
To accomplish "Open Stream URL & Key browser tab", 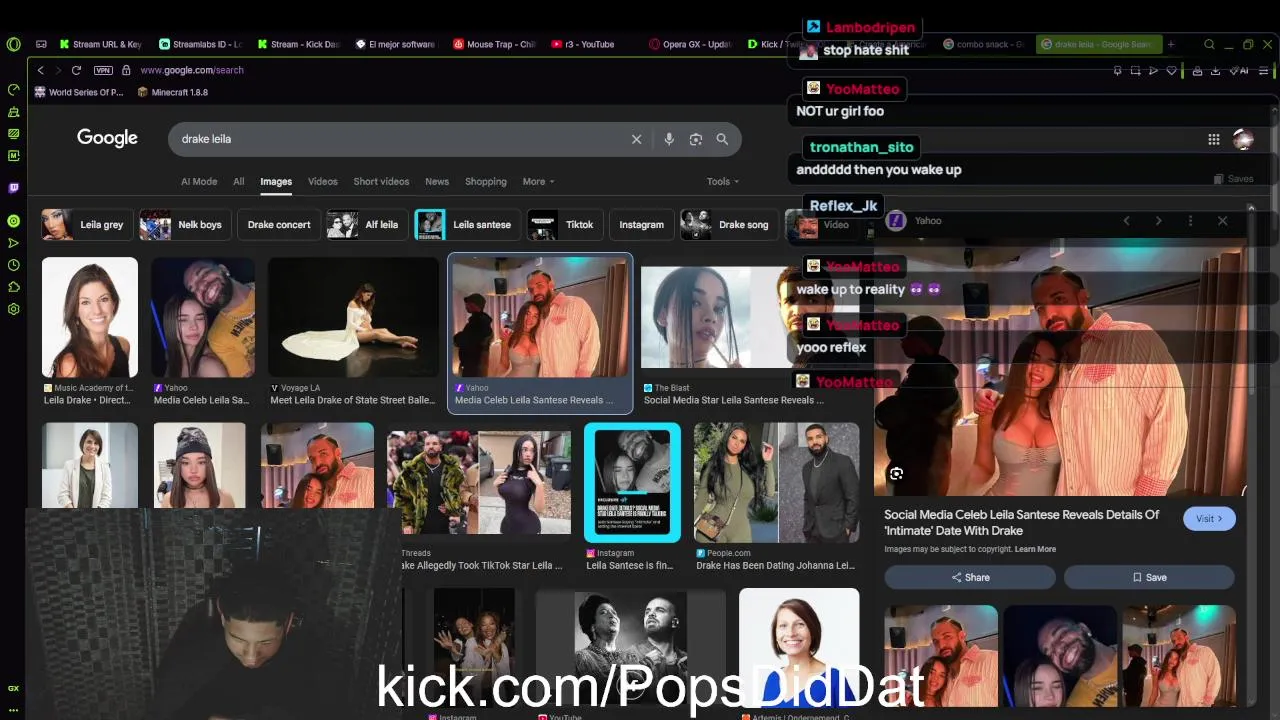I will tap(102, 44).
